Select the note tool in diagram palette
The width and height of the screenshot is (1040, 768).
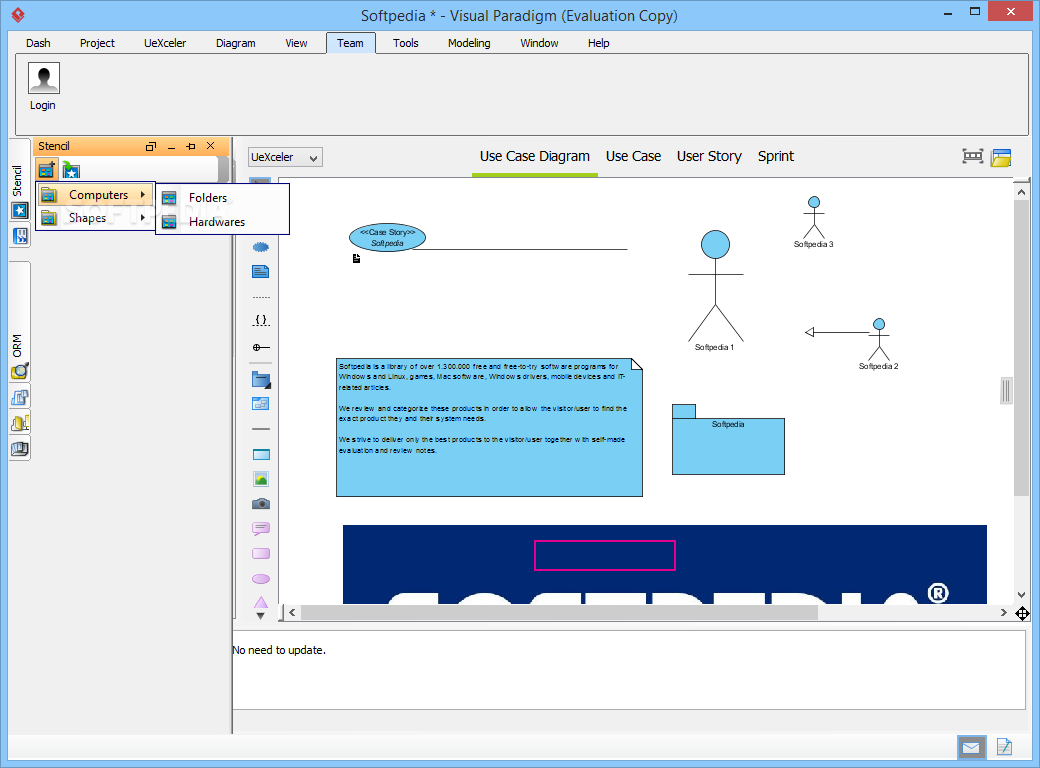[x=261, y=271]
